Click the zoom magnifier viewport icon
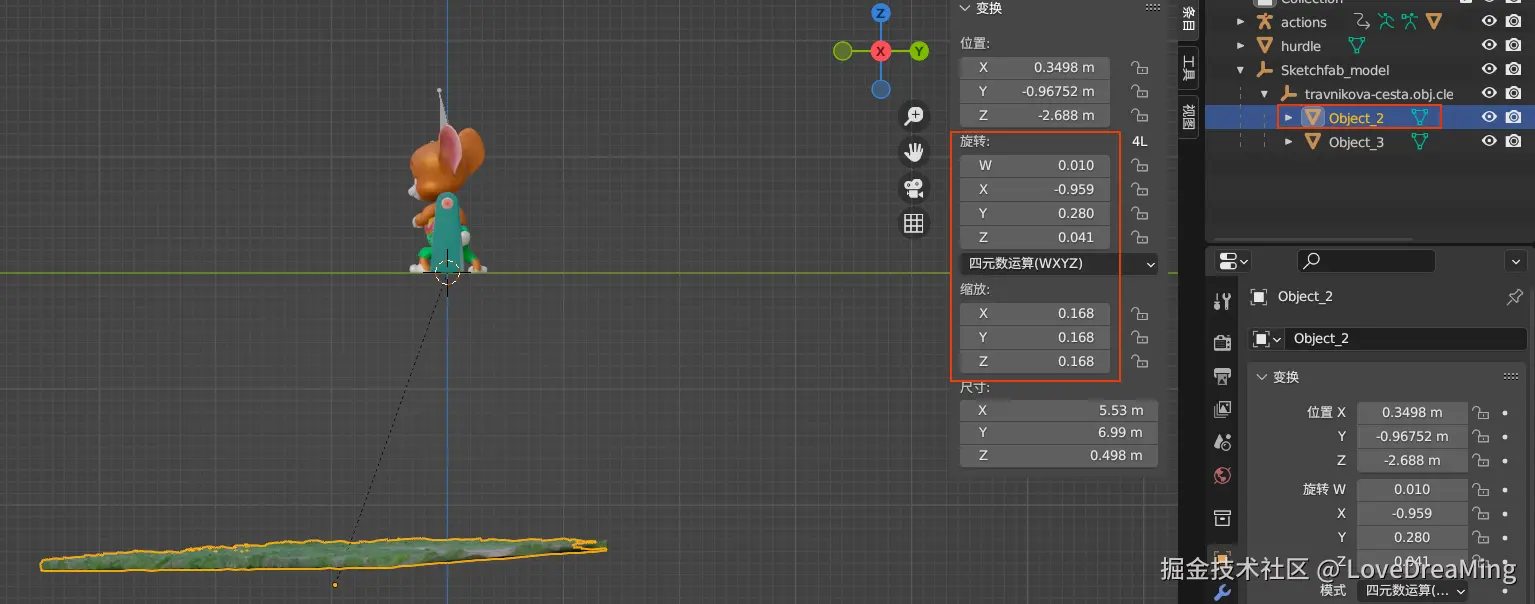Screen dimensions: 1535x604 click(x=913, y=115)
